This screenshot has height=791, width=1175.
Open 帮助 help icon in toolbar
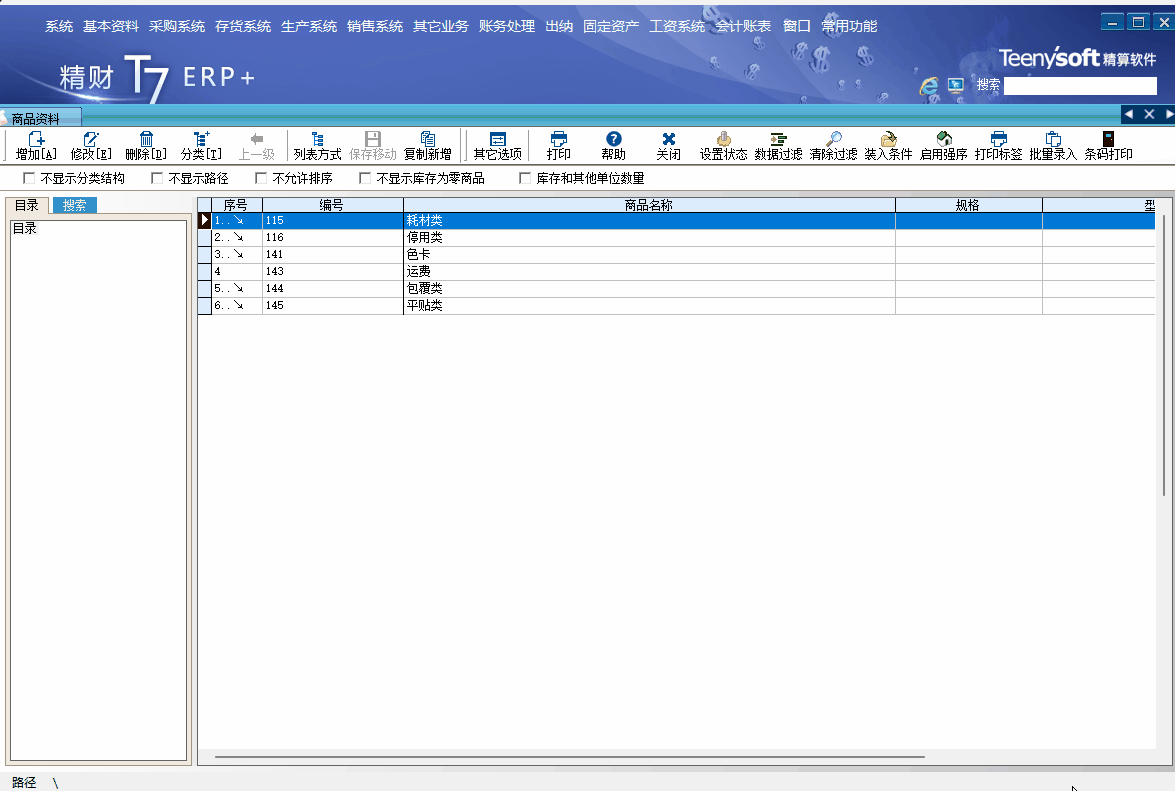pyautogui.click(x=614, y=139)
